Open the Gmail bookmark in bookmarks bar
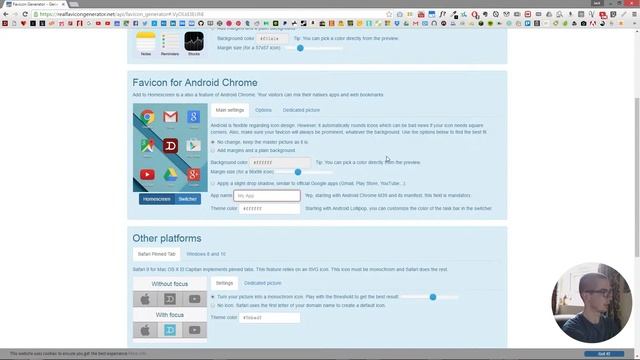The image size is (640, 360). (x=416, y=24)
